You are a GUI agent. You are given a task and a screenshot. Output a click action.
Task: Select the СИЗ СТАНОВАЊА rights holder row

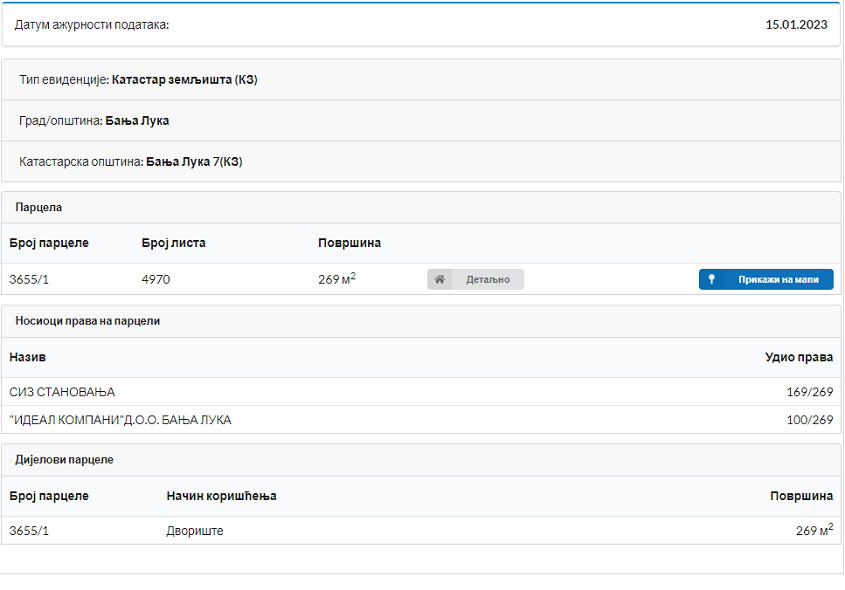(62, 392)
